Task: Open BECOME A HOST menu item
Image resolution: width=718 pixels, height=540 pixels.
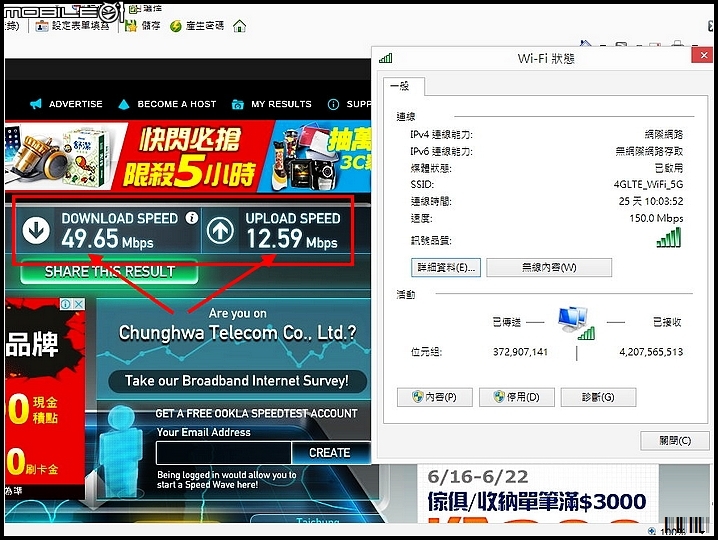Action: [x=177, y=104]
